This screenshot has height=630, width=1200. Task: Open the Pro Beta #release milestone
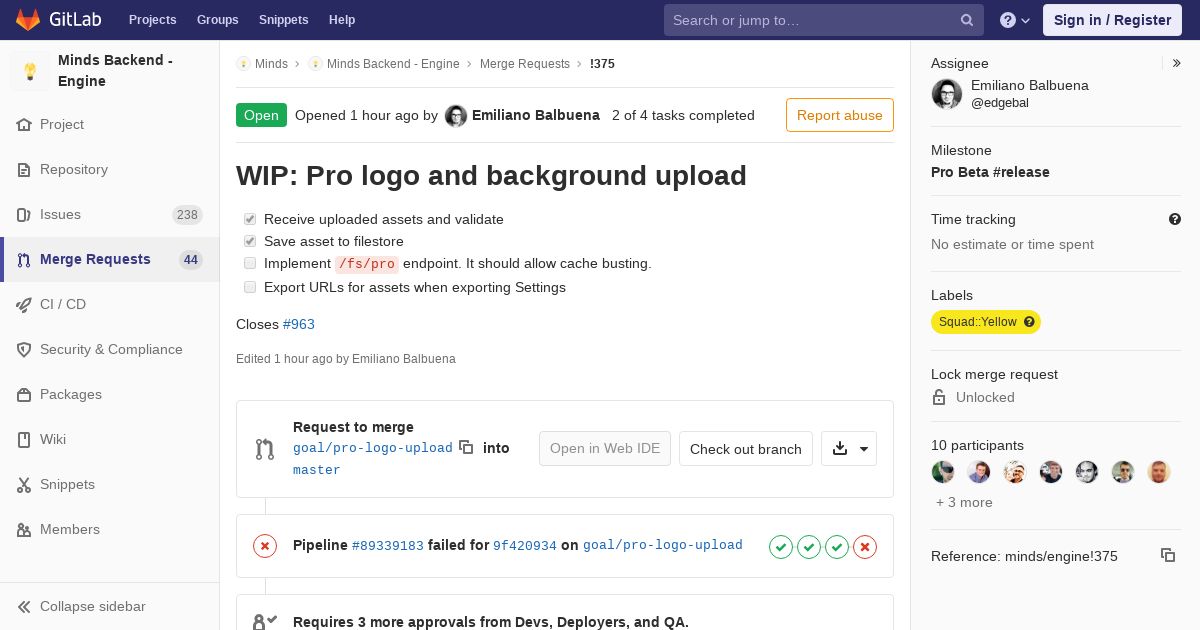pos(990,172)
